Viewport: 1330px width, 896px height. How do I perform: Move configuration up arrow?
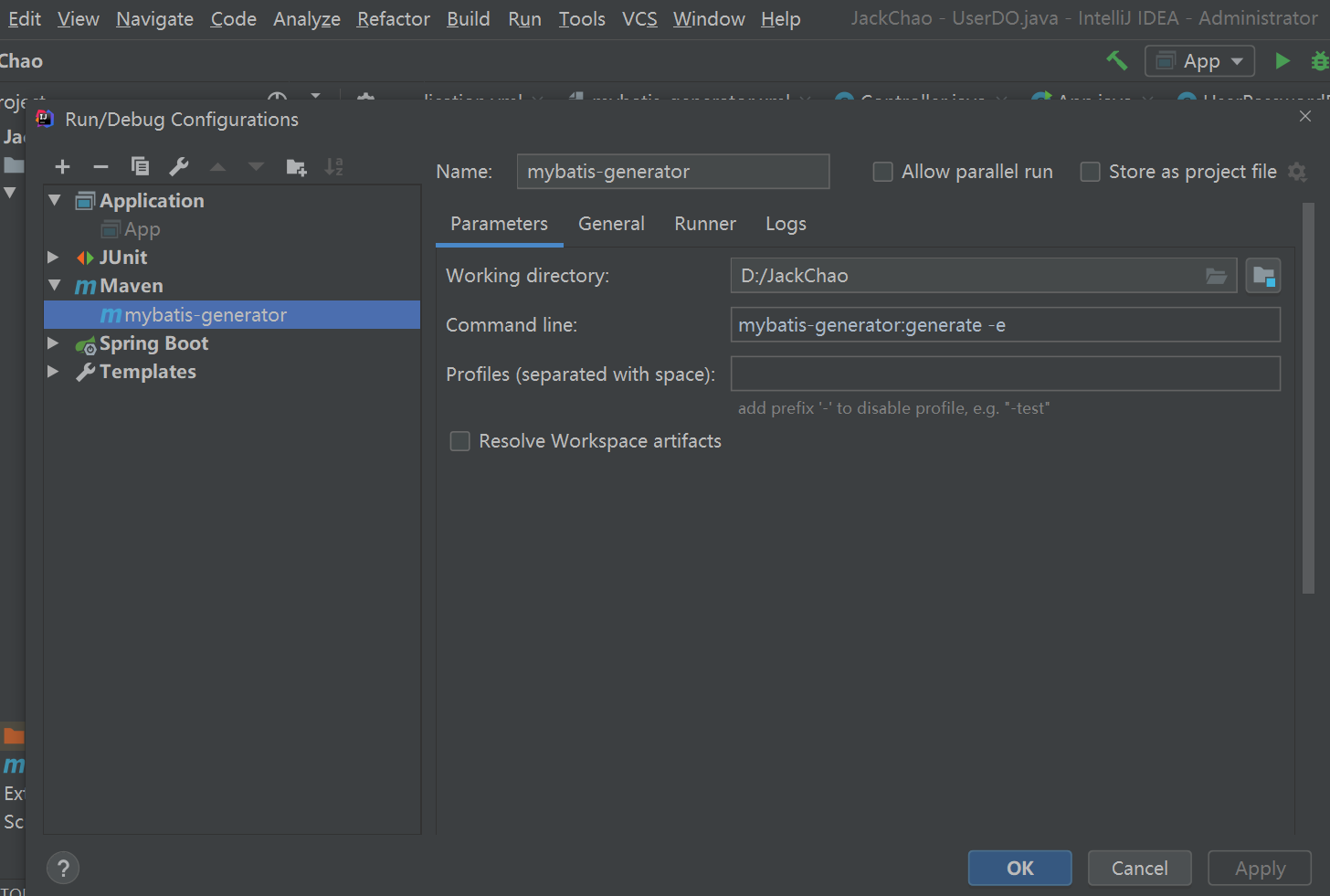tap(217, 167)
